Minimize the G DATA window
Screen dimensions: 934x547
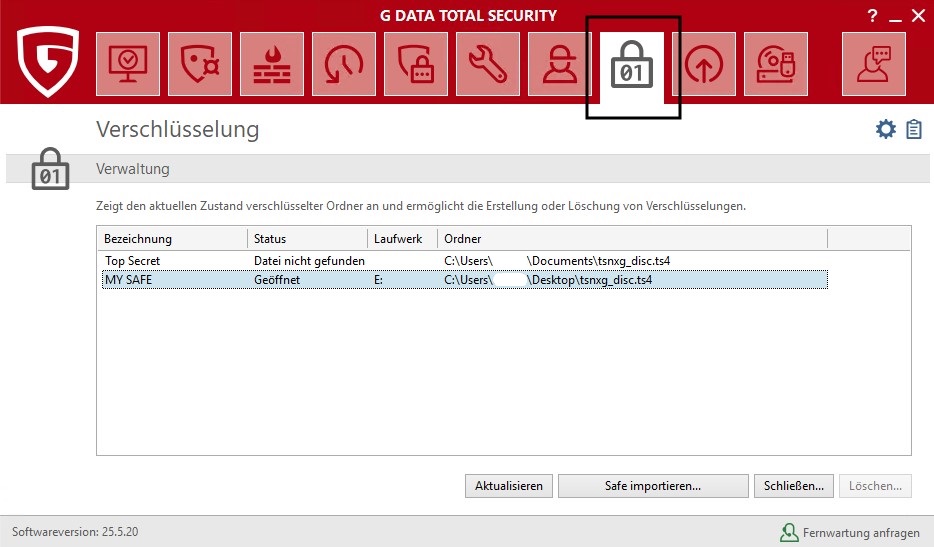pos(895,19)
